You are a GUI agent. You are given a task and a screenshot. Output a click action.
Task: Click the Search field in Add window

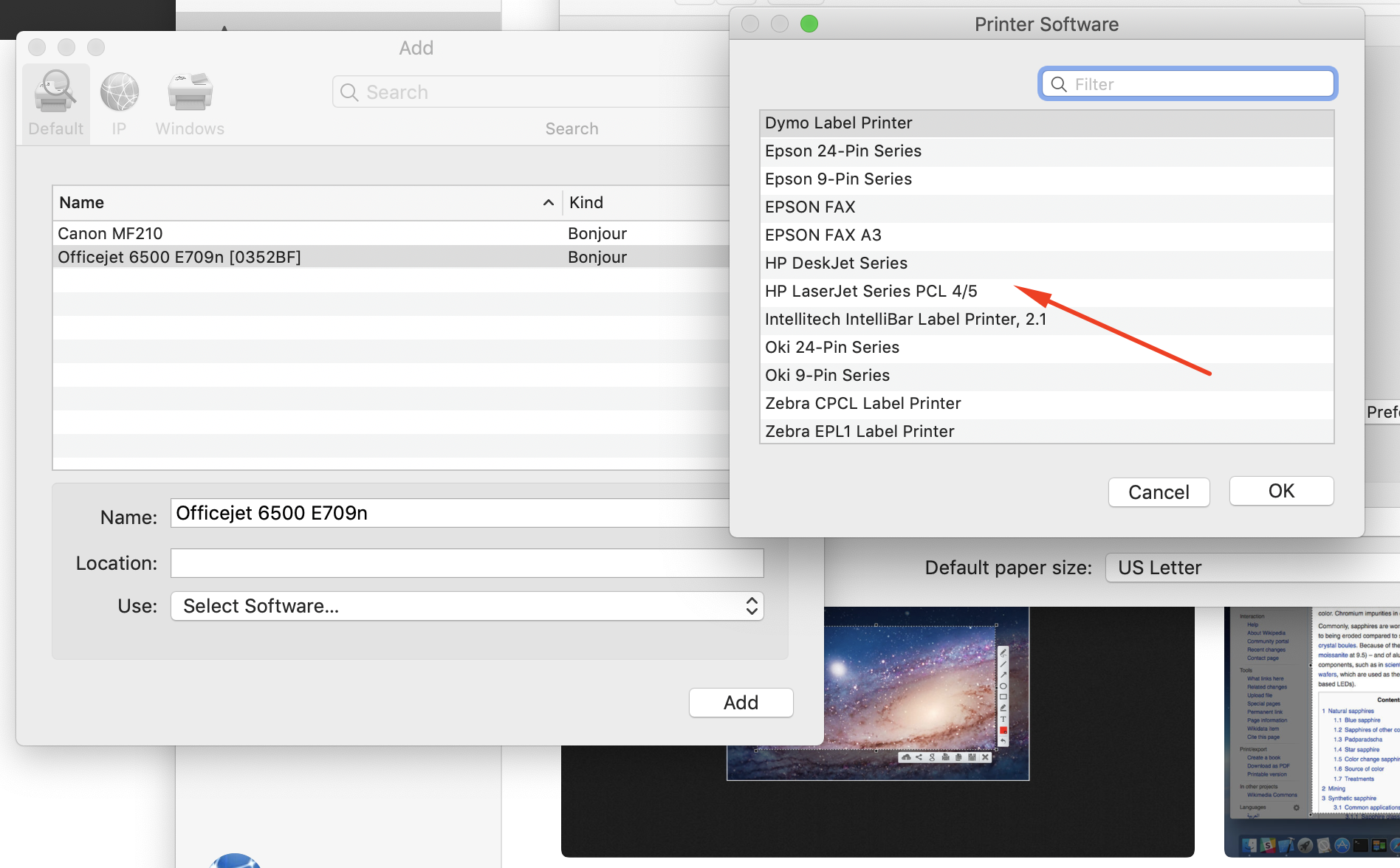point(532,92)
